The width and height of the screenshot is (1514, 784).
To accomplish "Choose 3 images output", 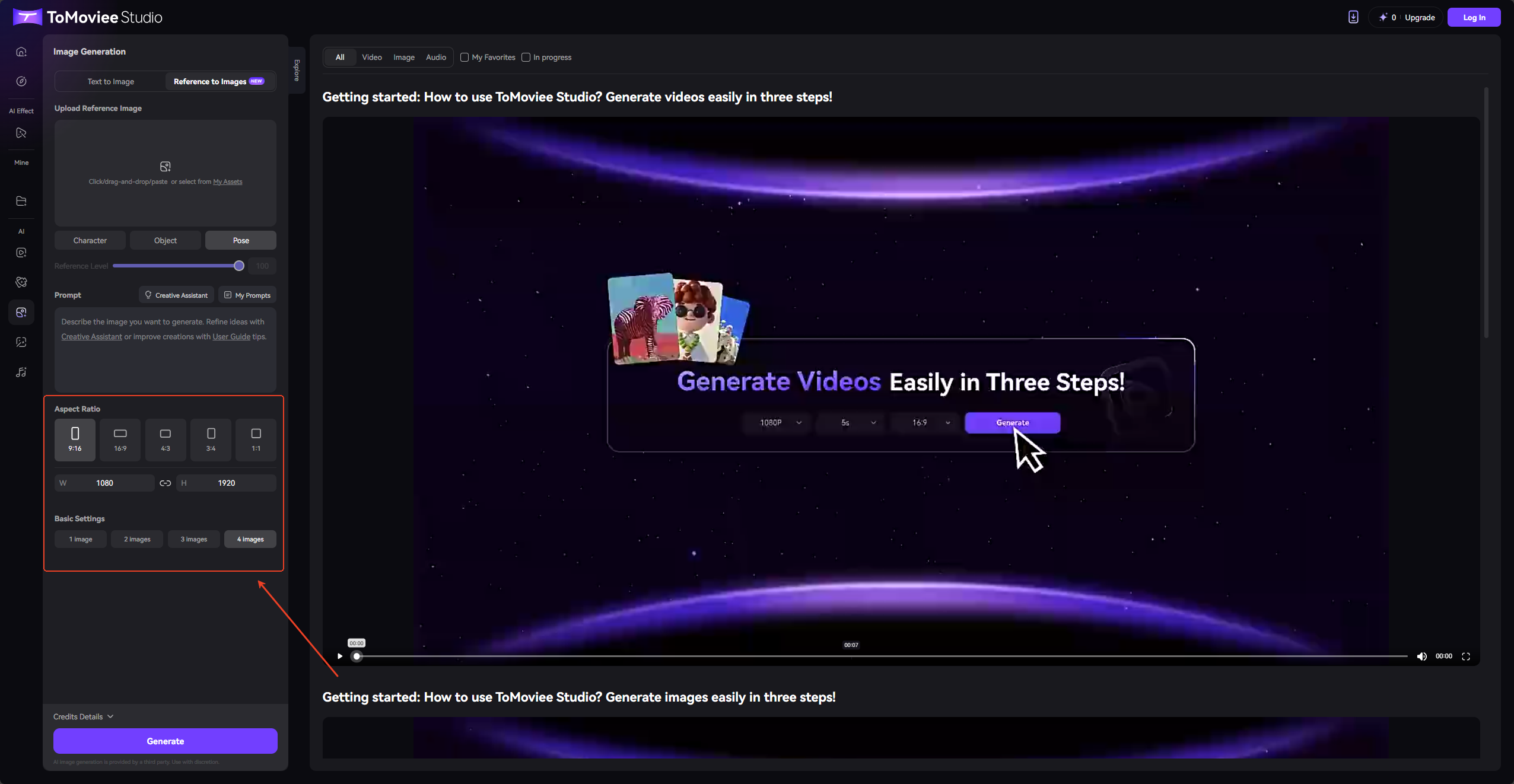I will tap(194, 539).
